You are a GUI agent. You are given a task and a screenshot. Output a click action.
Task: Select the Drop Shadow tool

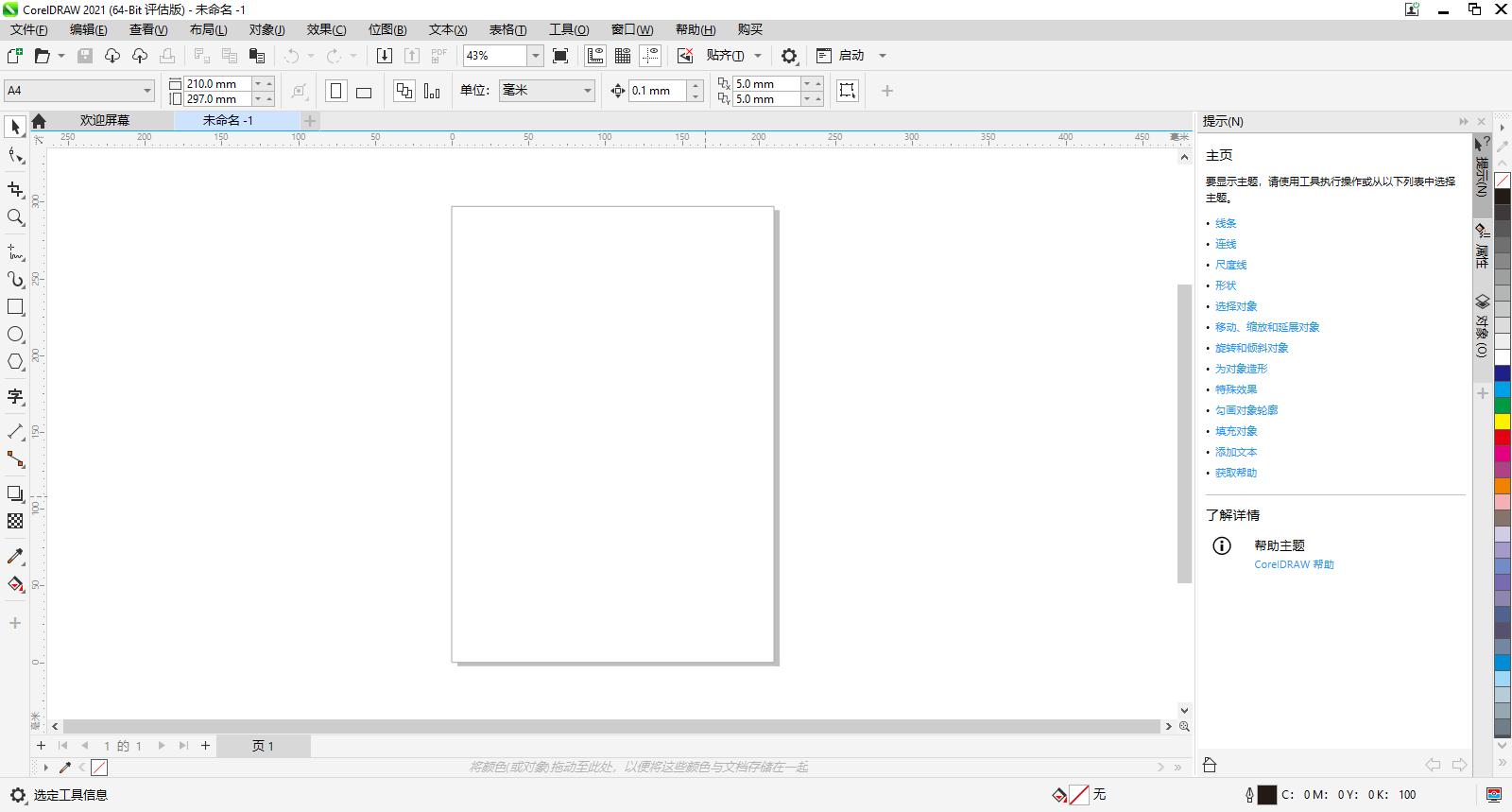(15, 493)
